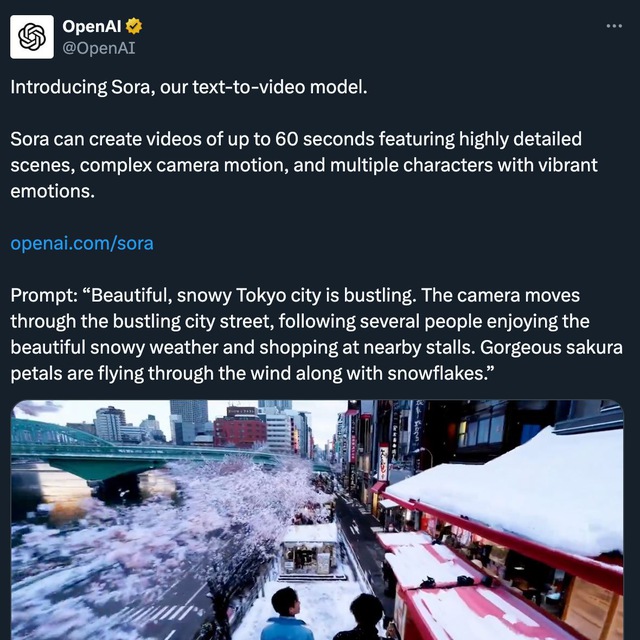Screen dimensions: 640x640
Task: Click the person wearing blue jacket
Action: (287, 614)
